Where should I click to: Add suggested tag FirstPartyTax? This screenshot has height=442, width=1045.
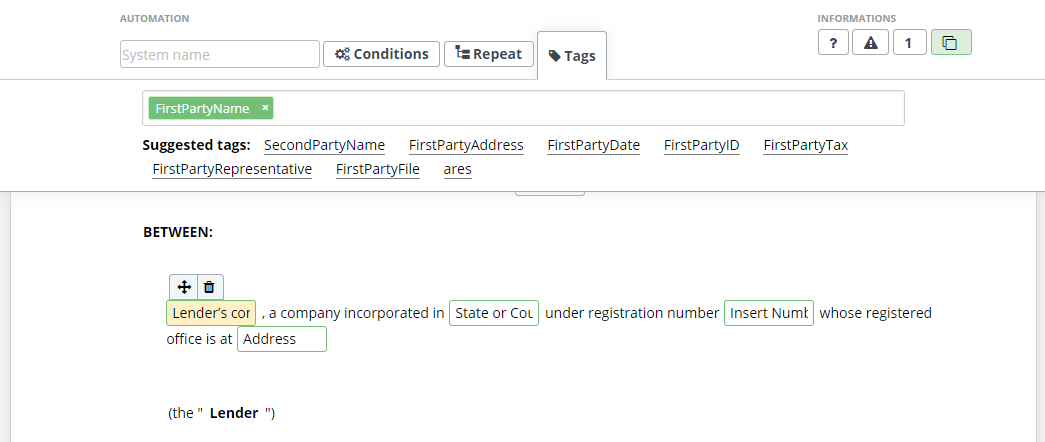coord(806,145)
